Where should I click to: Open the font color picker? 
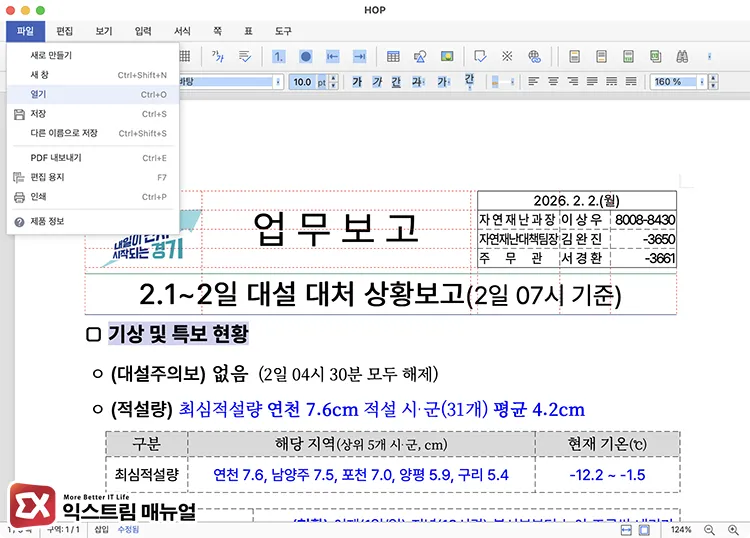[x=443, y=82]
